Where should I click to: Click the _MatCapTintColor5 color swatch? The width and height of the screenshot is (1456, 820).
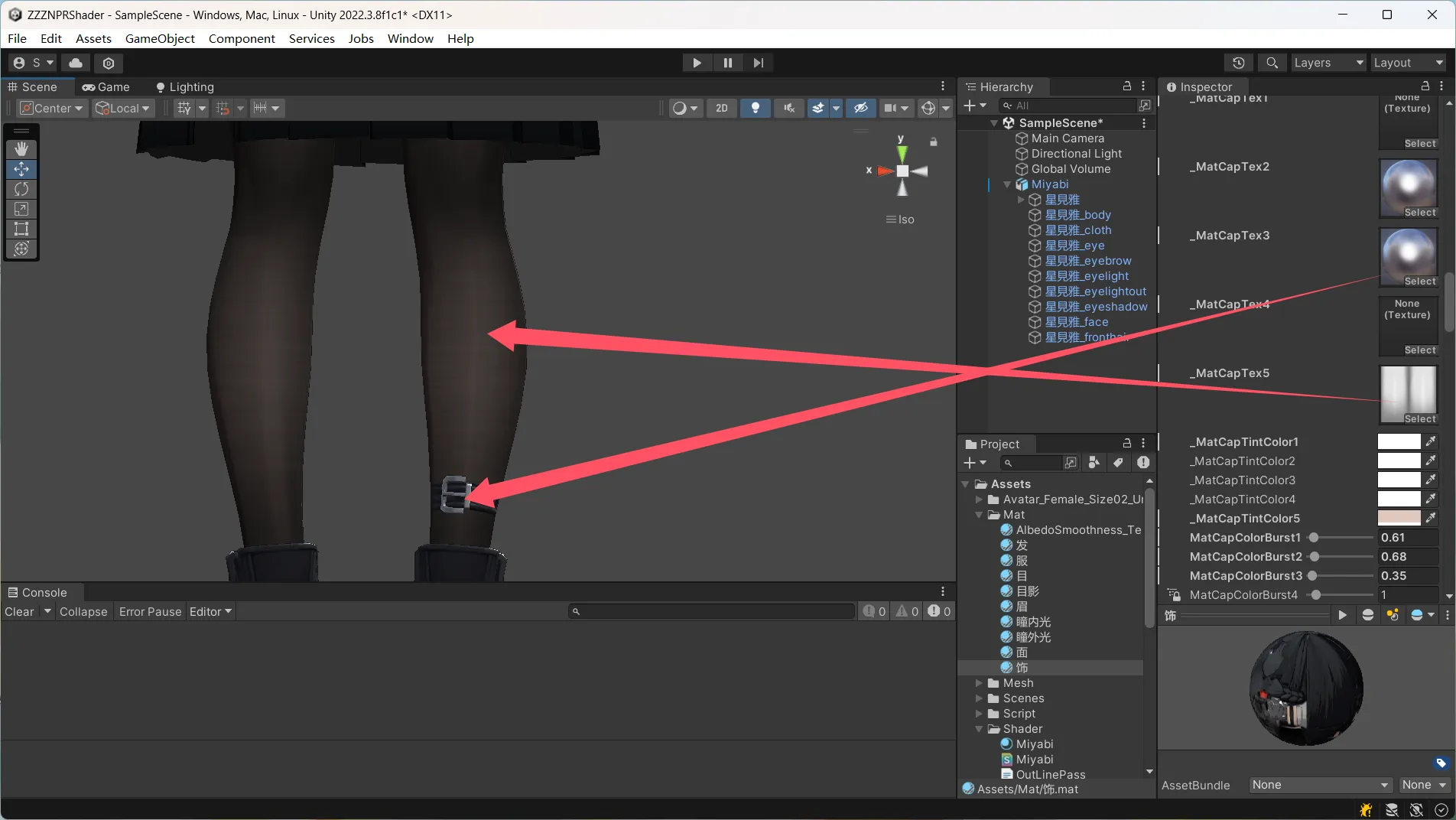pyautogui.click(x=1399, y=519)
